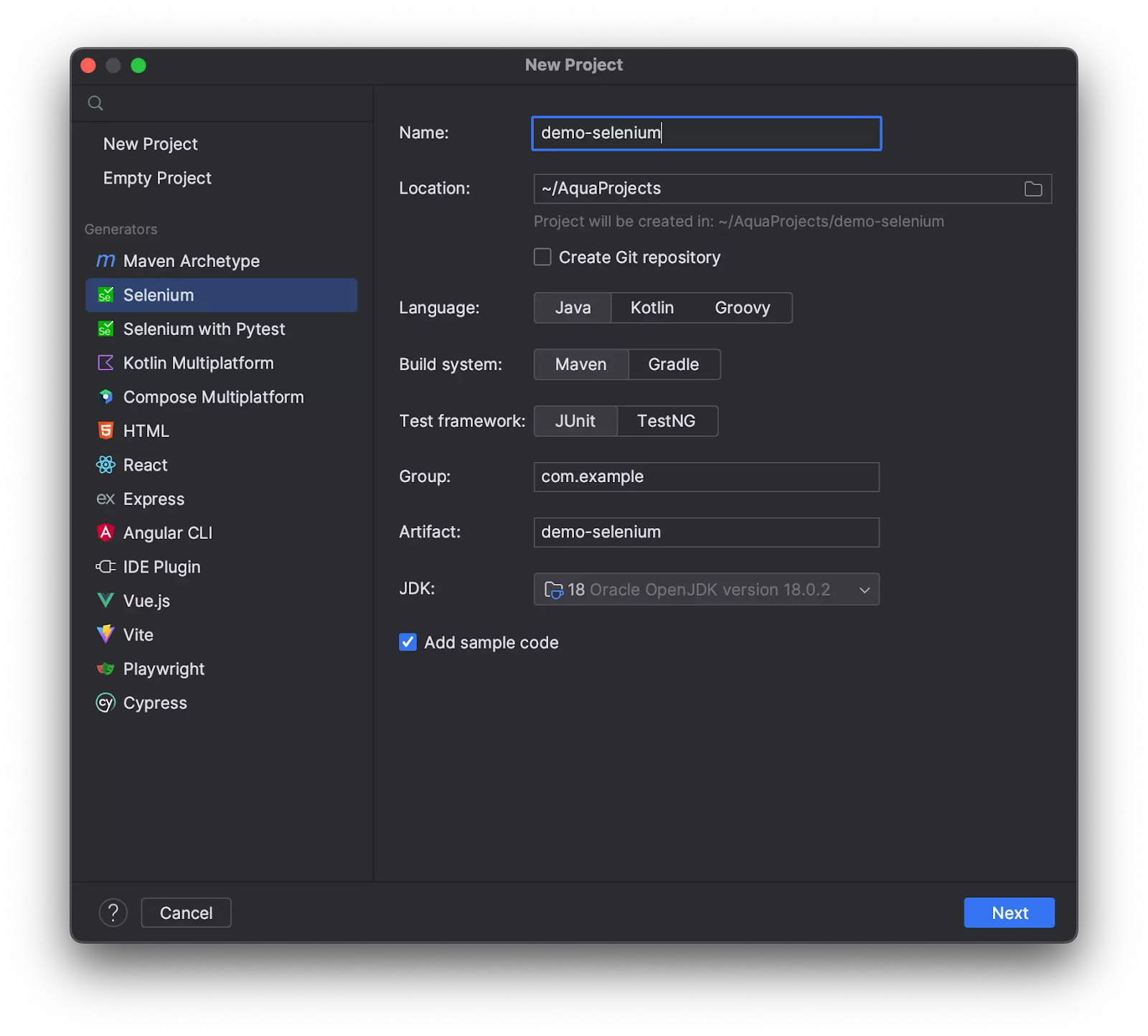
Task: Click the Kotlin Multiplatform icon
Action: [x=105, y=363]
